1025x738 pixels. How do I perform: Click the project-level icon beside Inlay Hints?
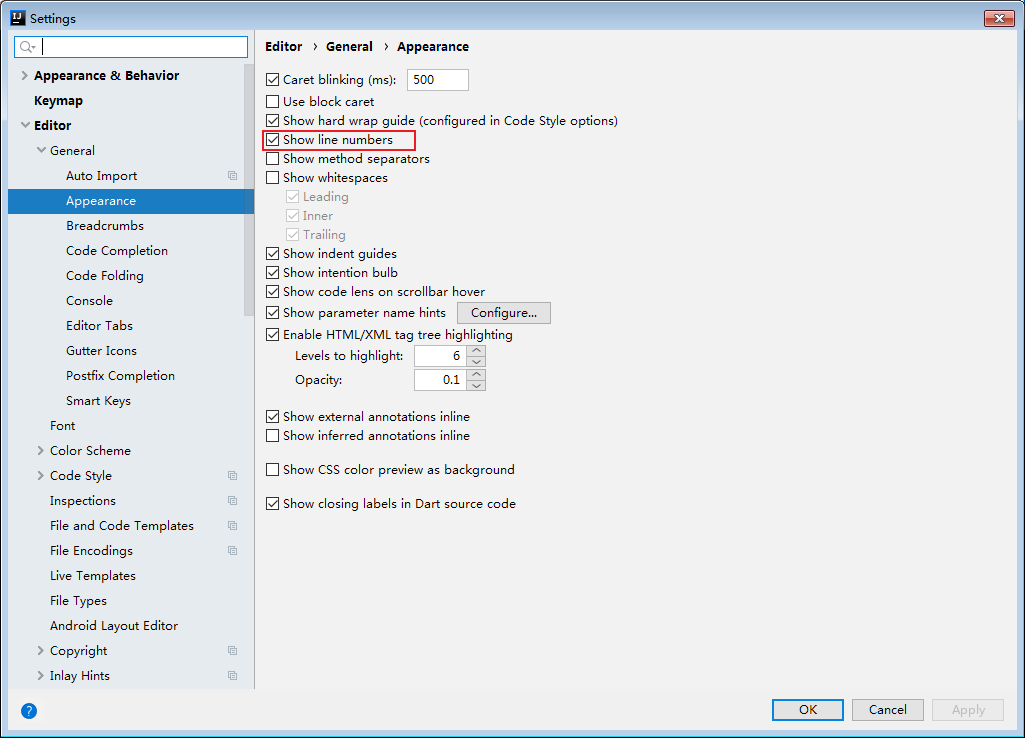tap(232, 675)
